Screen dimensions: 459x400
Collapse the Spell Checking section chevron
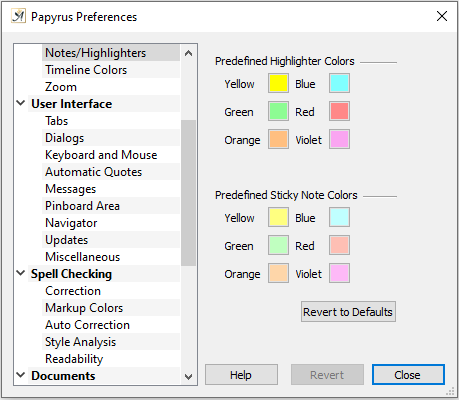pyautogui.click(x=21, y=273)
